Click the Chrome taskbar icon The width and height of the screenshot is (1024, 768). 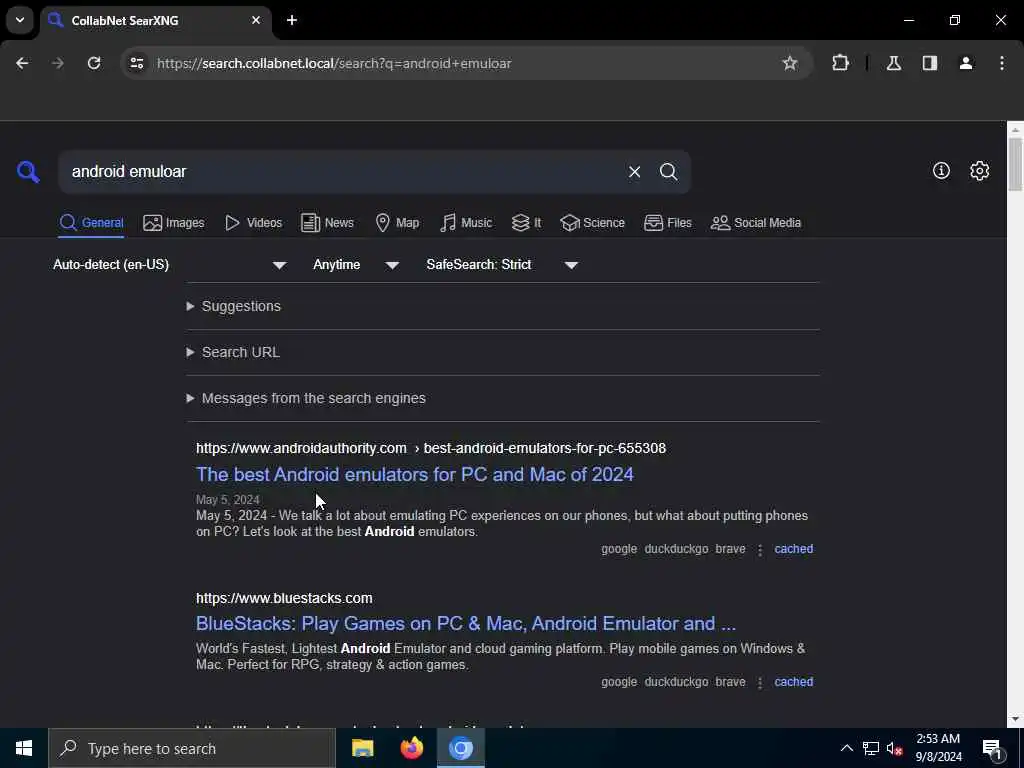tap(460, 748)
